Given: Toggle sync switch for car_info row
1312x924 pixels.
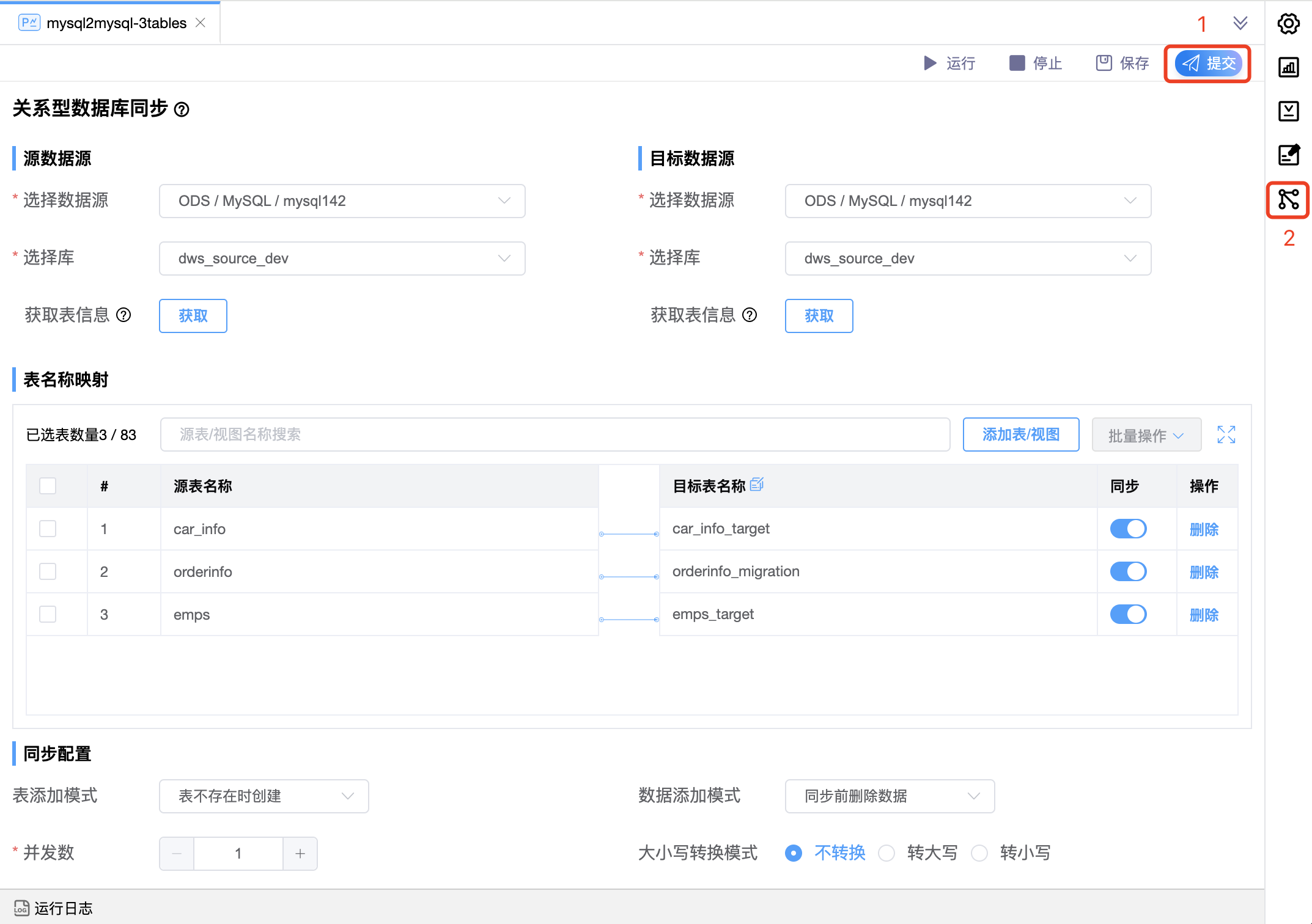Looking at the screenshot, I should click(x=1128, y=529).
